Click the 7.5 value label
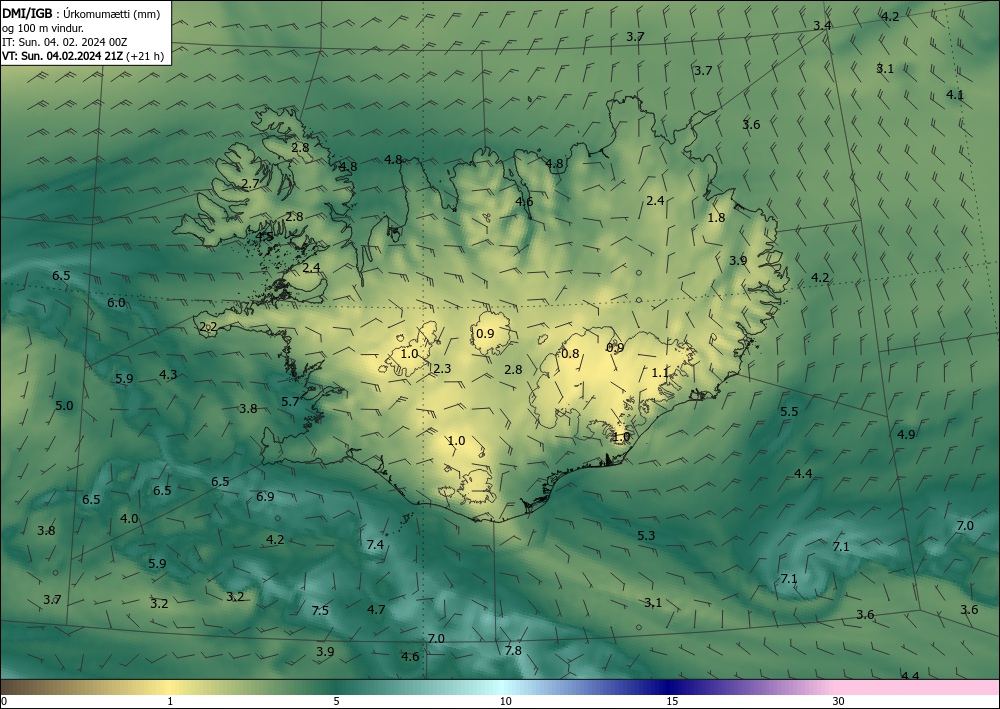The image size is (1000, 709). tap(320, 610)
